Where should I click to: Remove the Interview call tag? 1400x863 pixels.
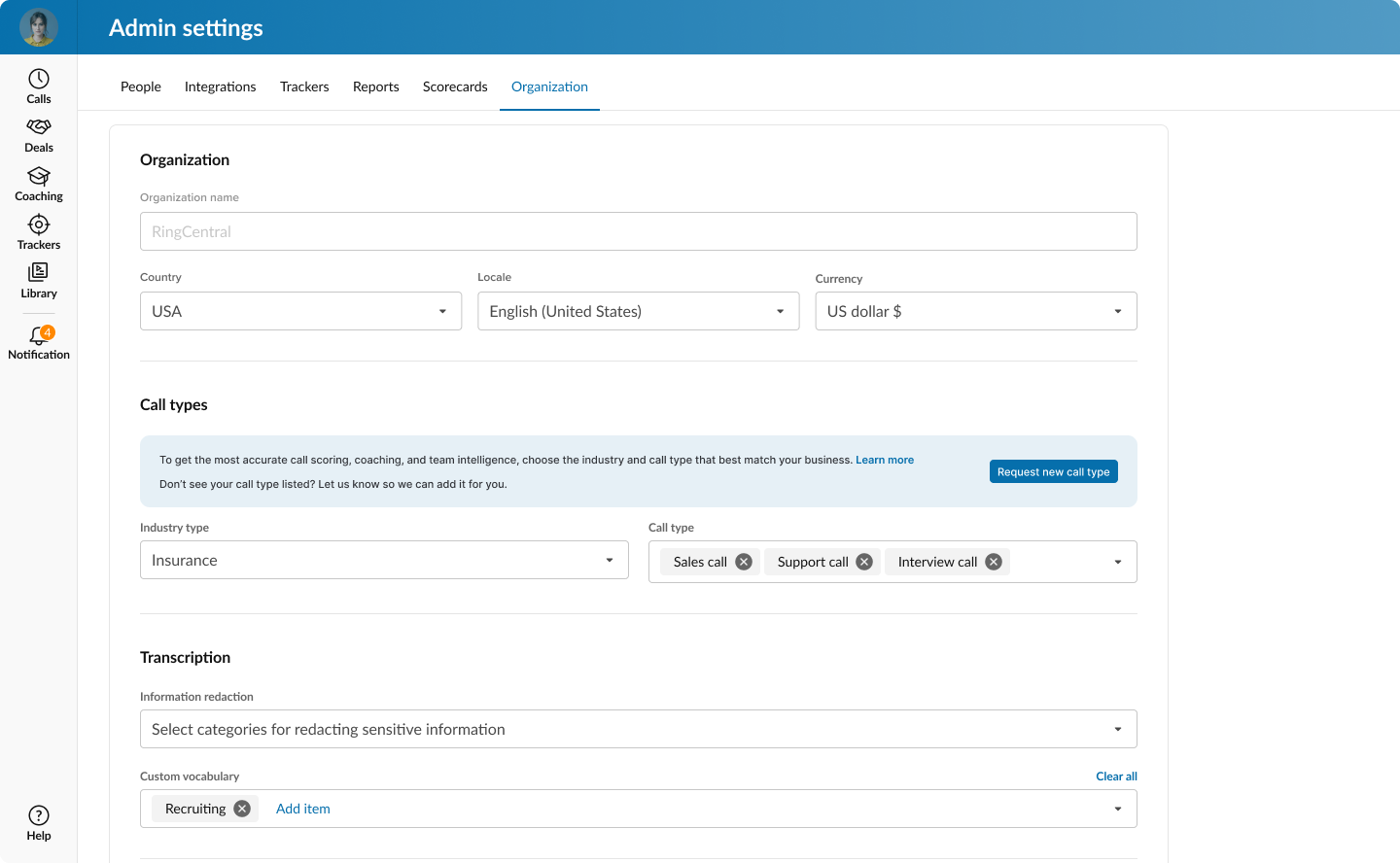coord(994,562)
